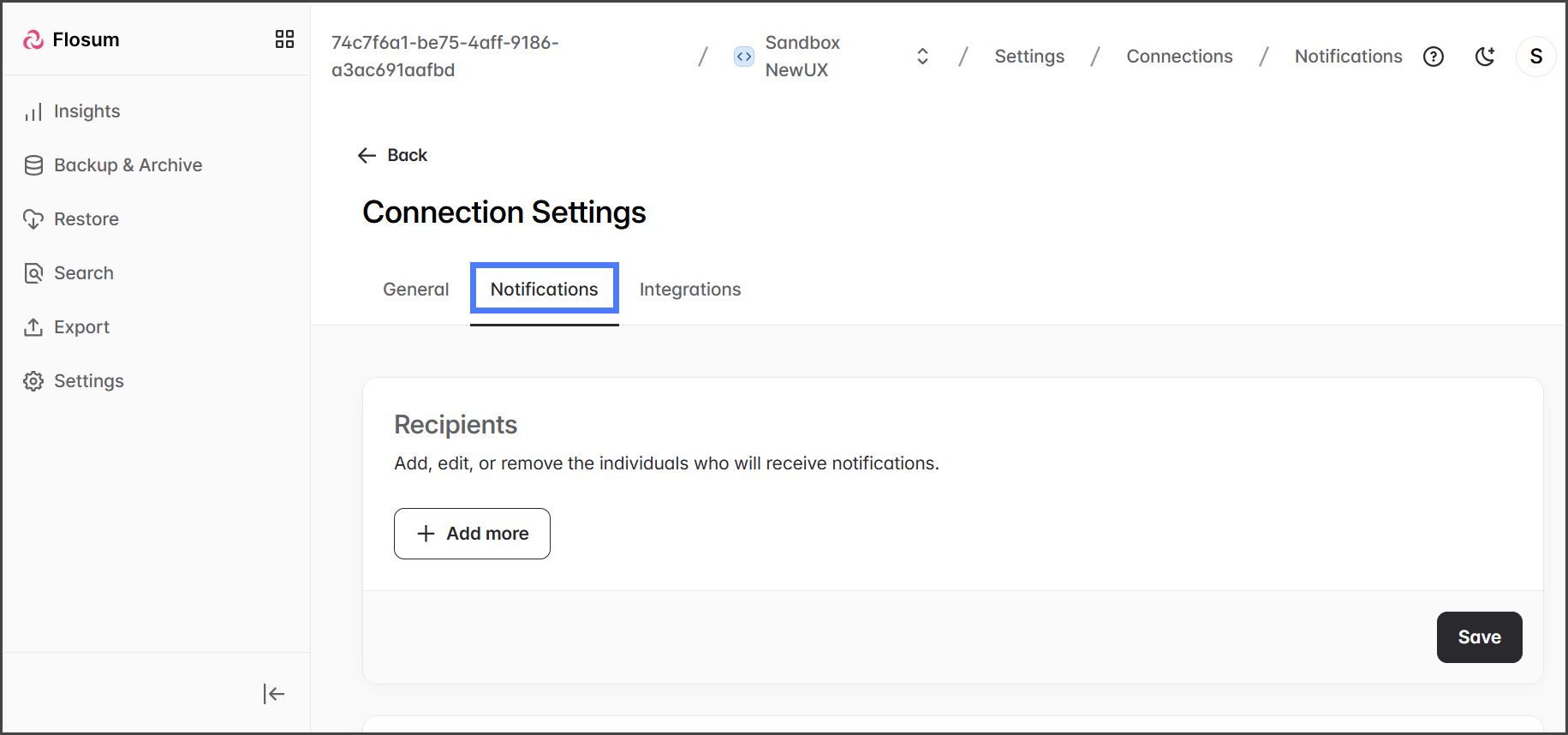
Task: Open the help question mark icon
Action: pos(1433,57)
